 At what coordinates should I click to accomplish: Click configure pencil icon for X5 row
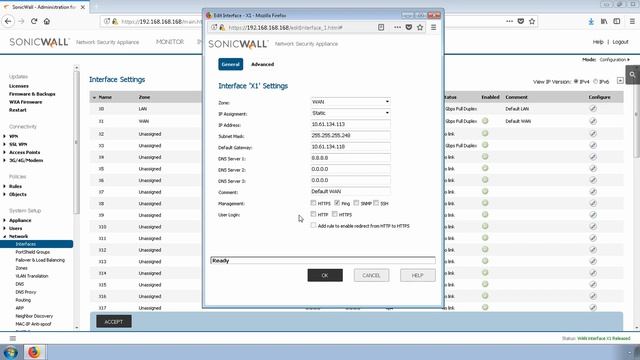[593, 169]
